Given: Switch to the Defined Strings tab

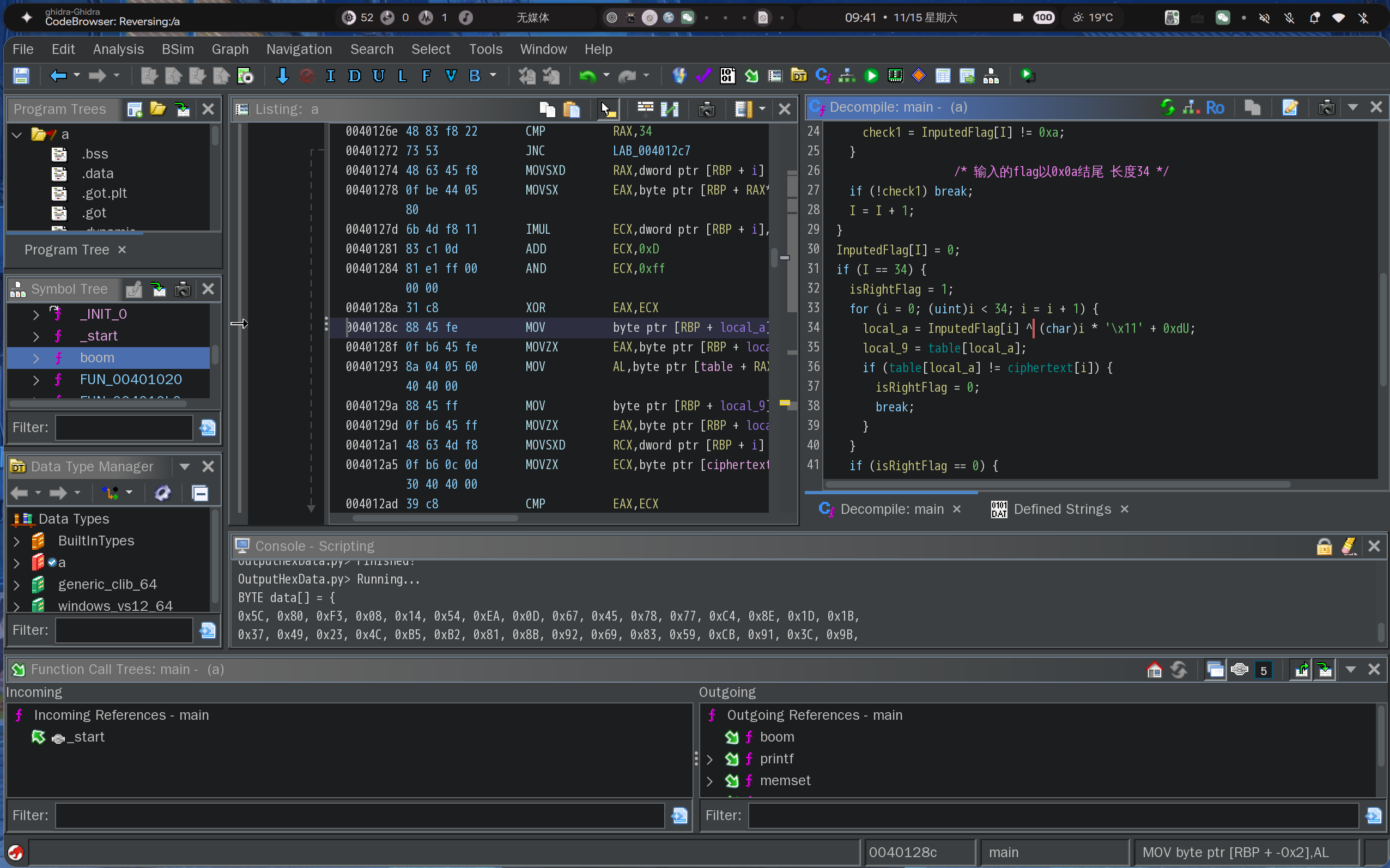Looking at the screenshot, I should pyautogui.click(x=1062, y=509).
